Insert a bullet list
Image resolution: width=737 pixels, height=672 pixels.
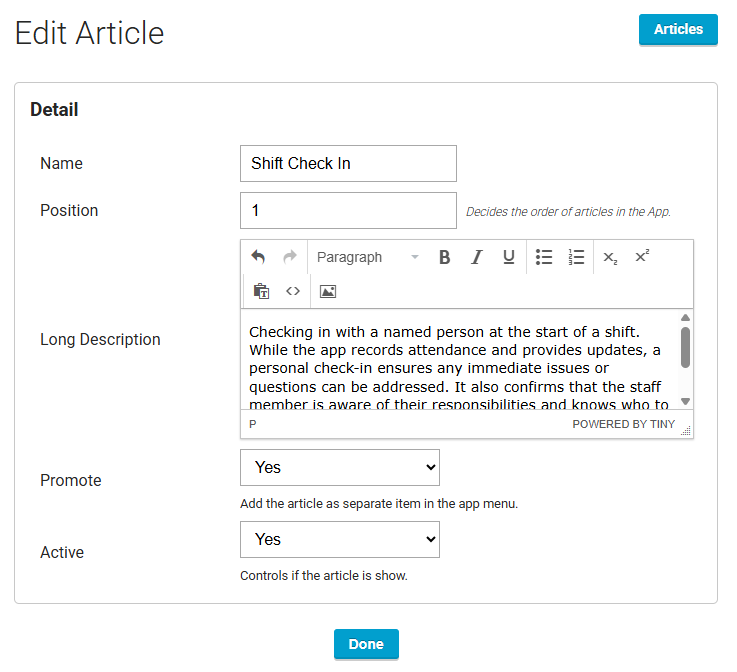544,257
